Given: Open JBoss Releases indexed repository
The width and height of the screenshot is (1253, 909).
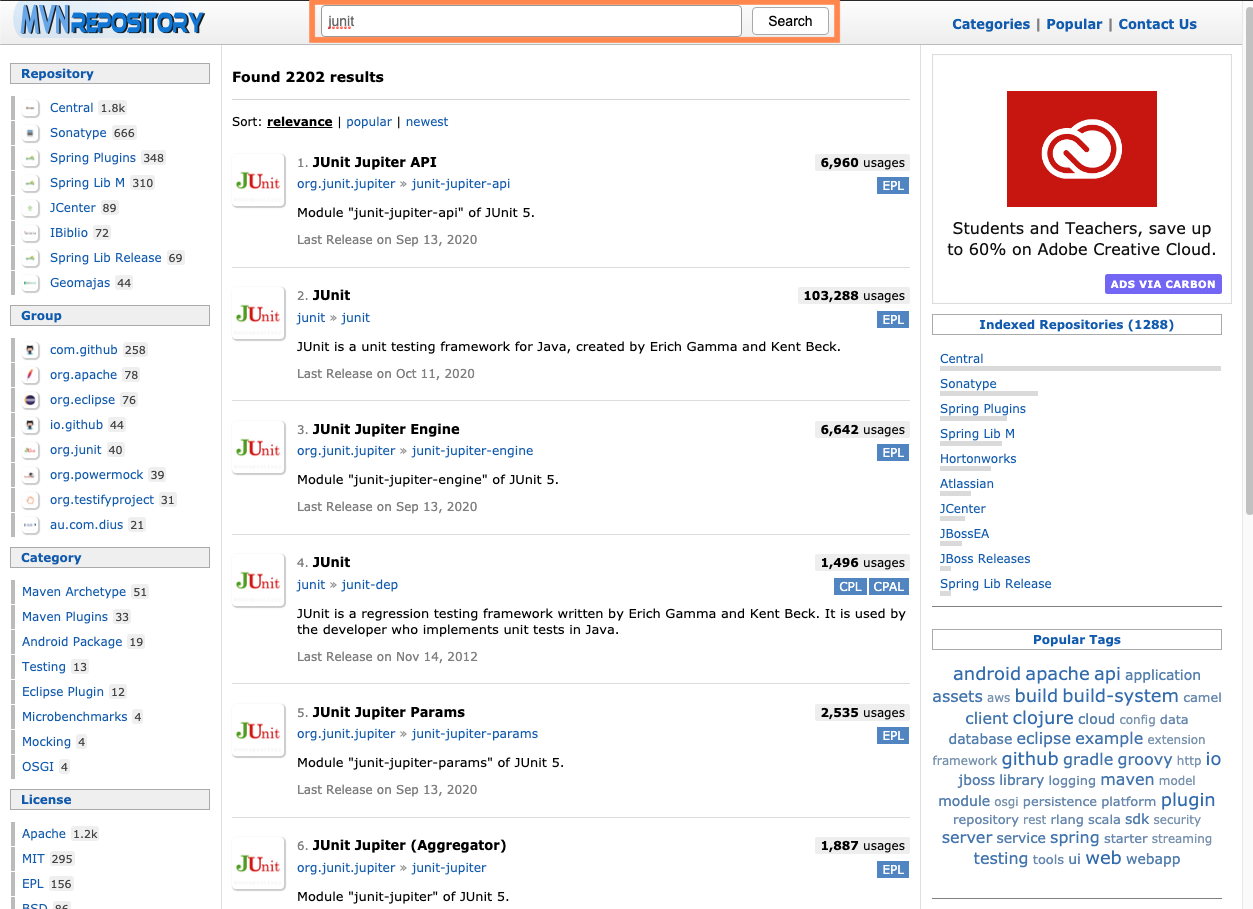Looking at the screenshot, I should pos(985,559).
